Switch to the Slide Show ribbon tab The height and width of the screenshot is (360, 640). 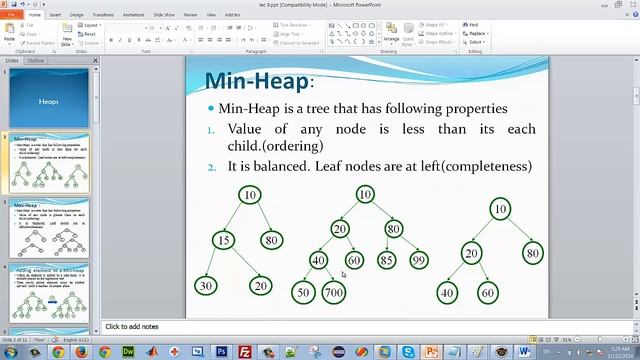[164, 15]
